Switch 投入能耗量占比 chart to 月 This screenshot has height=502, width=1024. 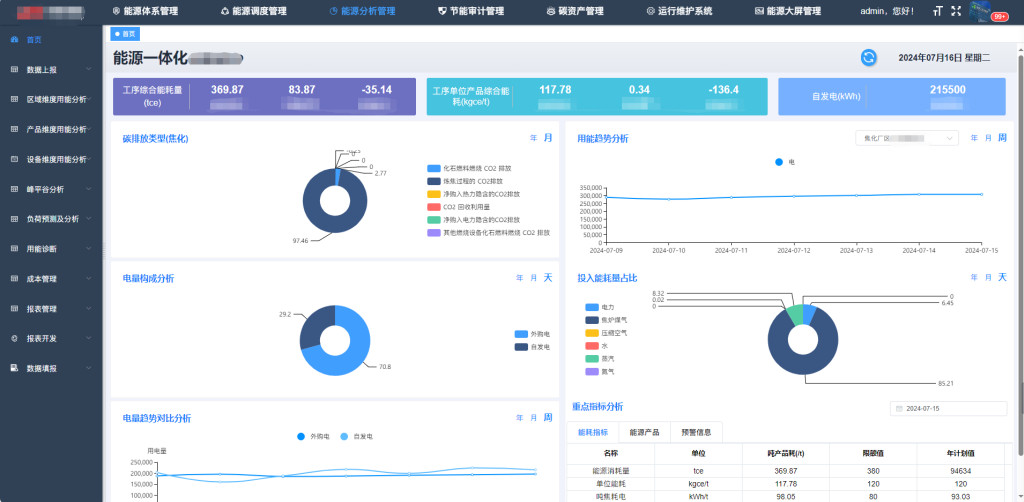988,278
